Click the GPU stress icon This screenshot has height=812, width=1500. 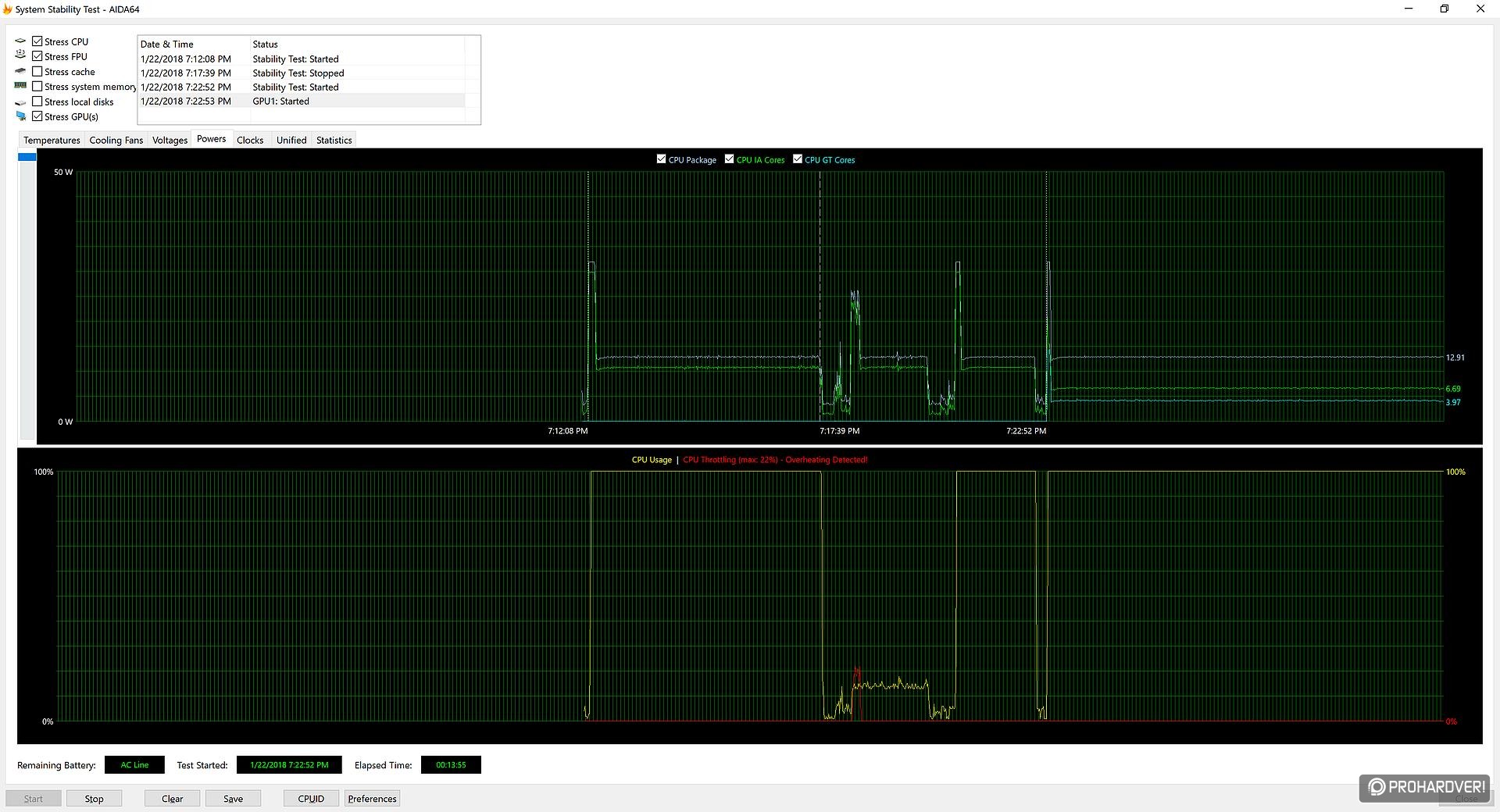[x=20, y=116]
